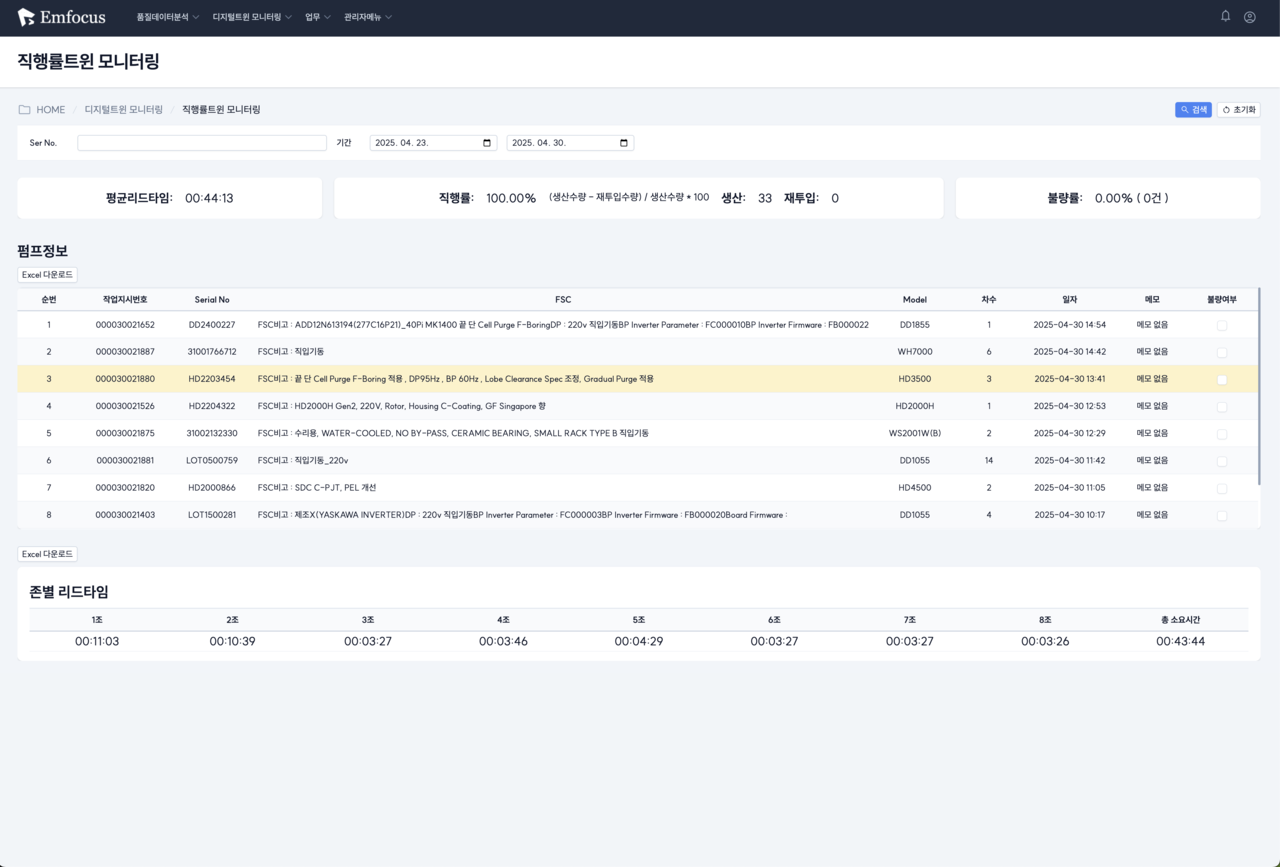
Task: Click date cell 2025-04-30 11:42
Action: 1069,460
